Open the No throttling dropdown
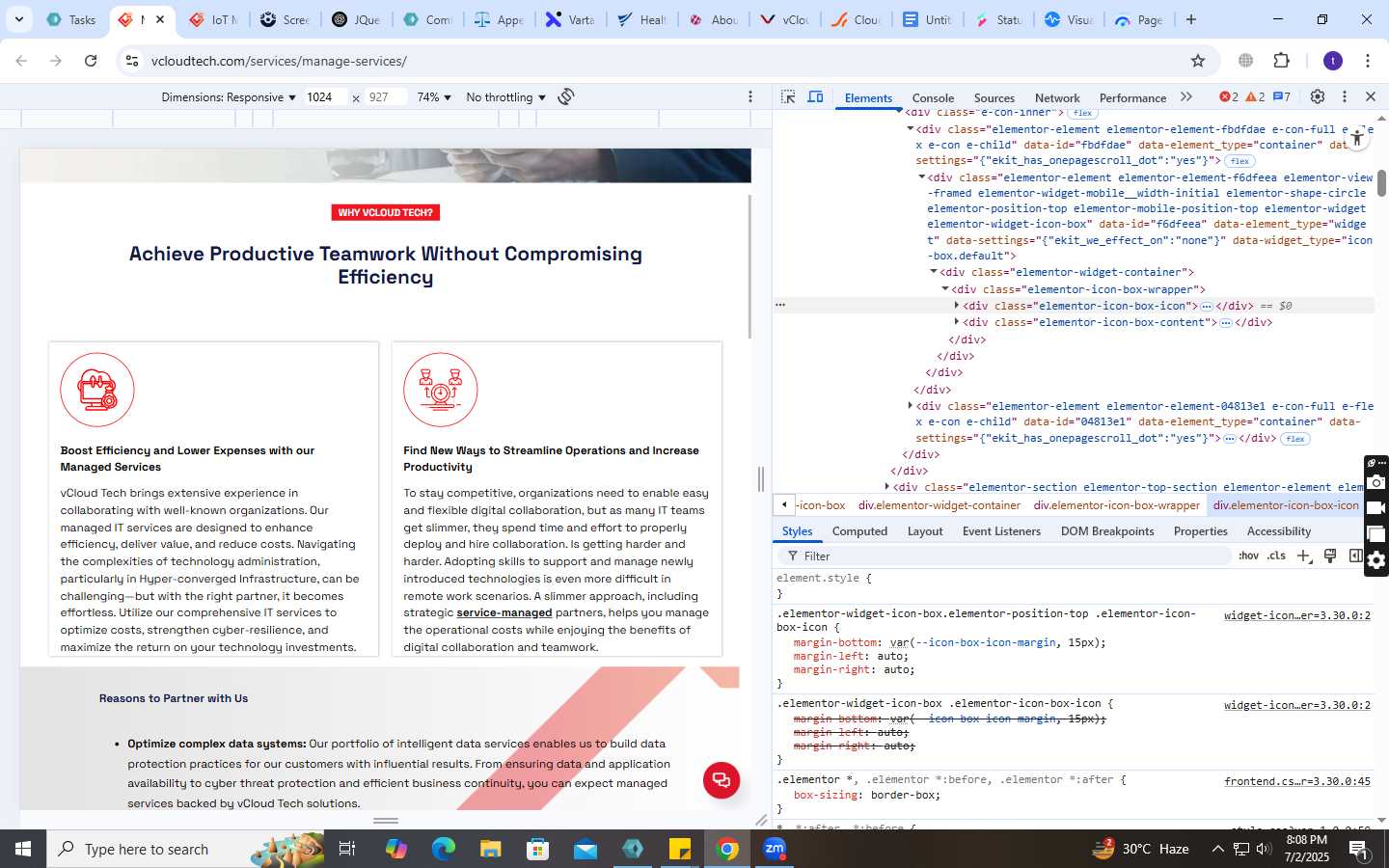This screenshot has width=1389, height=868. (505, 97)
